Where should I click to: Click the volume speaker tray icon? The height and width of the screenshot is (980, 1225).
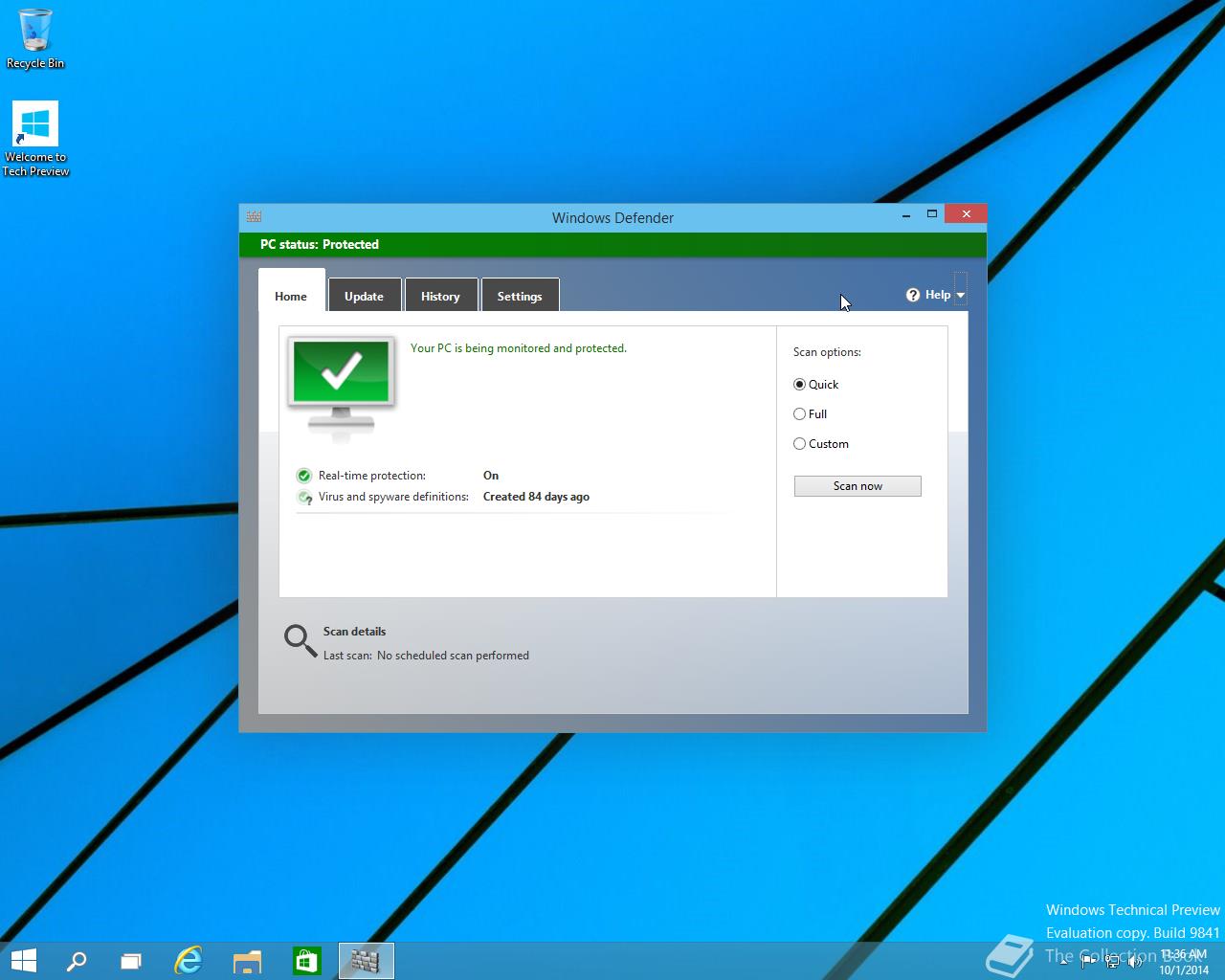pos(1136,962)
